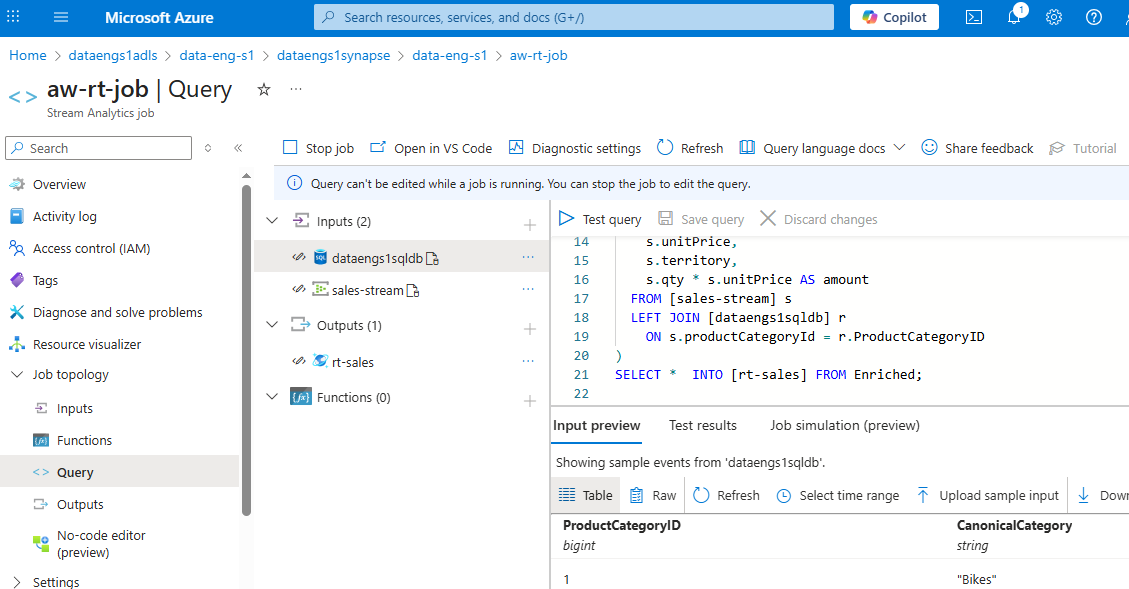Collapse the Functions (0) group
Screen dimensions: 1129x589
[x=272, y=397]
